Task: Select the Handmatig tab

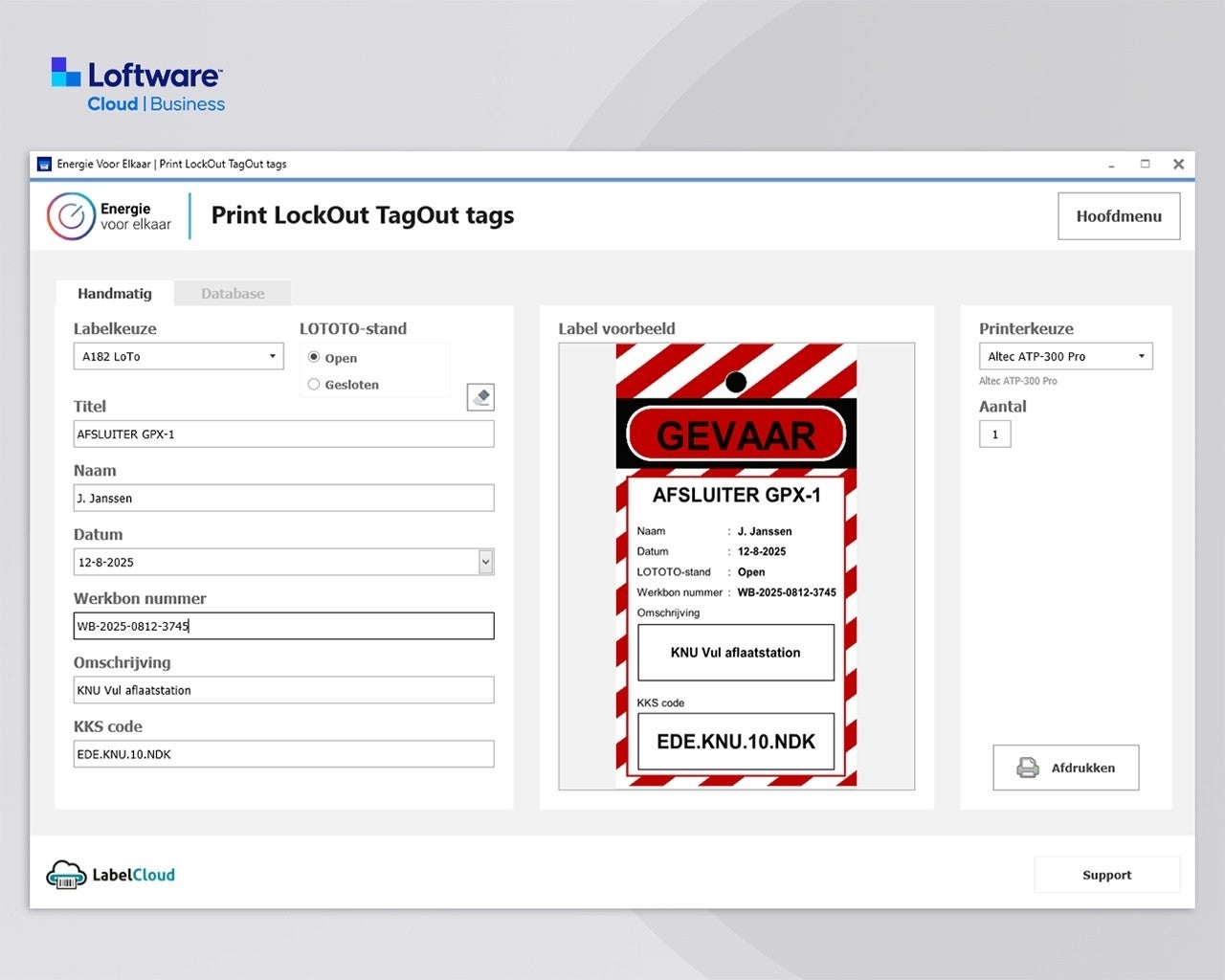Action: [115, 294]
